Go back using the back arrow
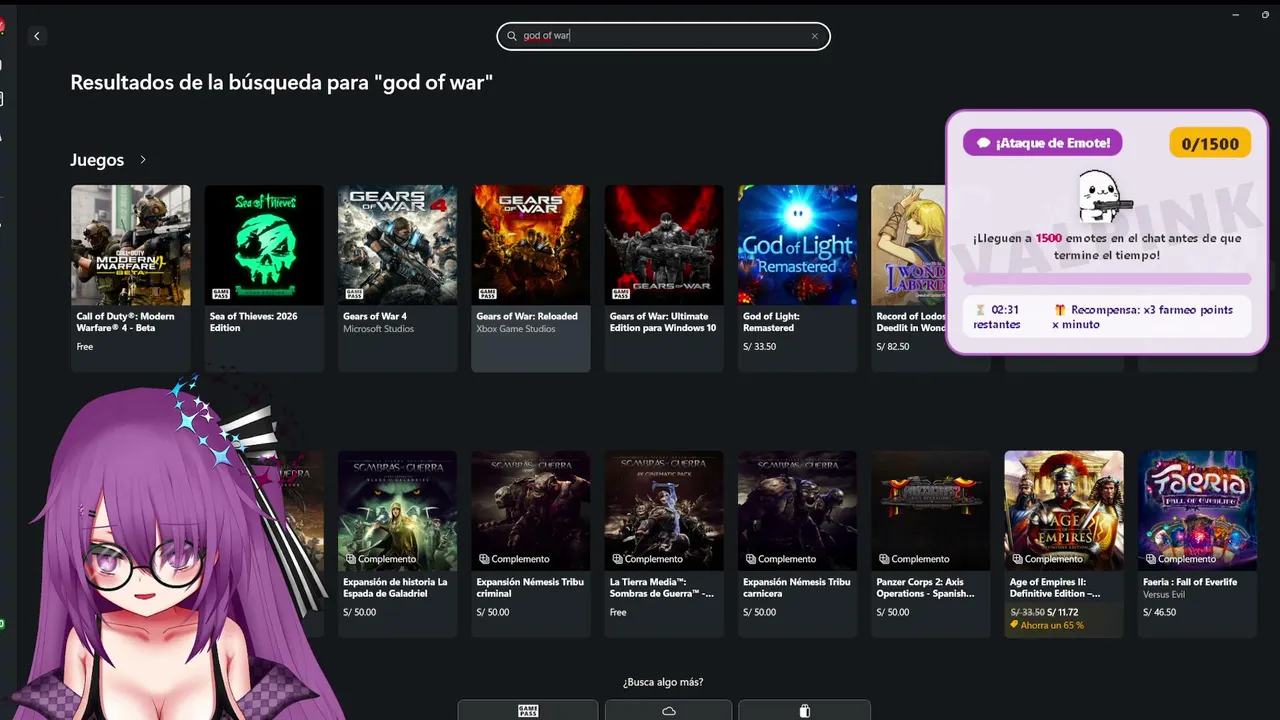The image size is (1280, 720). [x=37, y=36]
